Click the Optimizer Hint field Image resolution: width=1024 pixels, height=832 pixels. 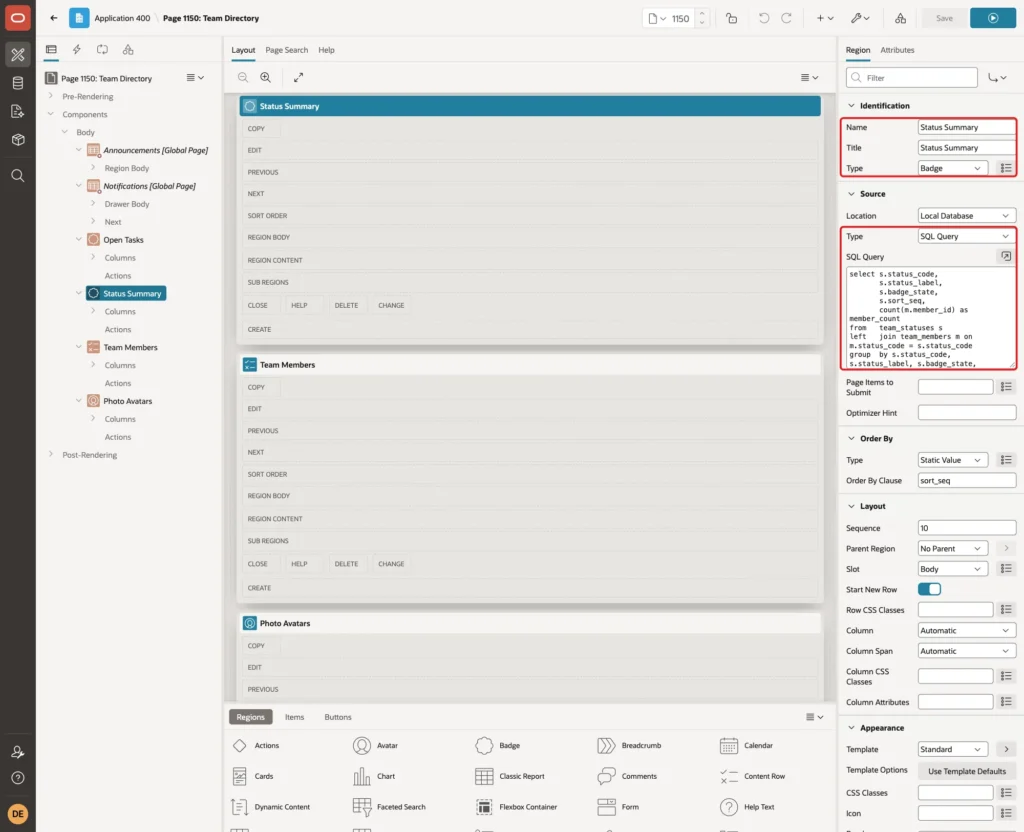(x=967, y=413)
